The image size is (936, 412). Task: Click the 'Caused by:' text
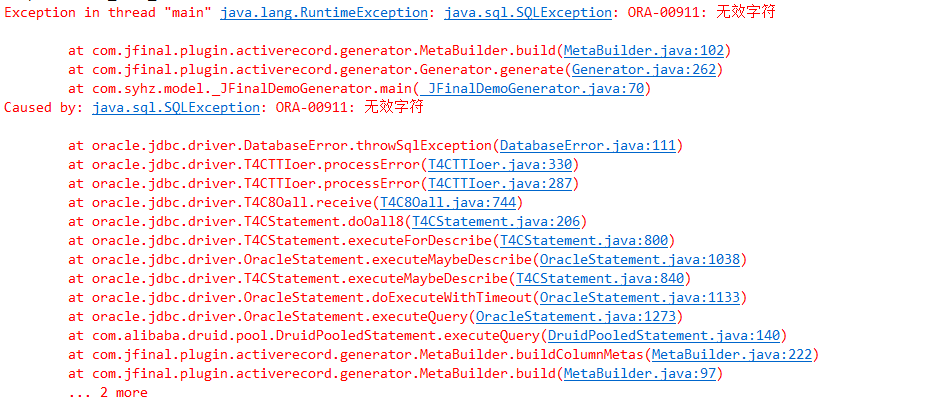[x=44, y=108]
